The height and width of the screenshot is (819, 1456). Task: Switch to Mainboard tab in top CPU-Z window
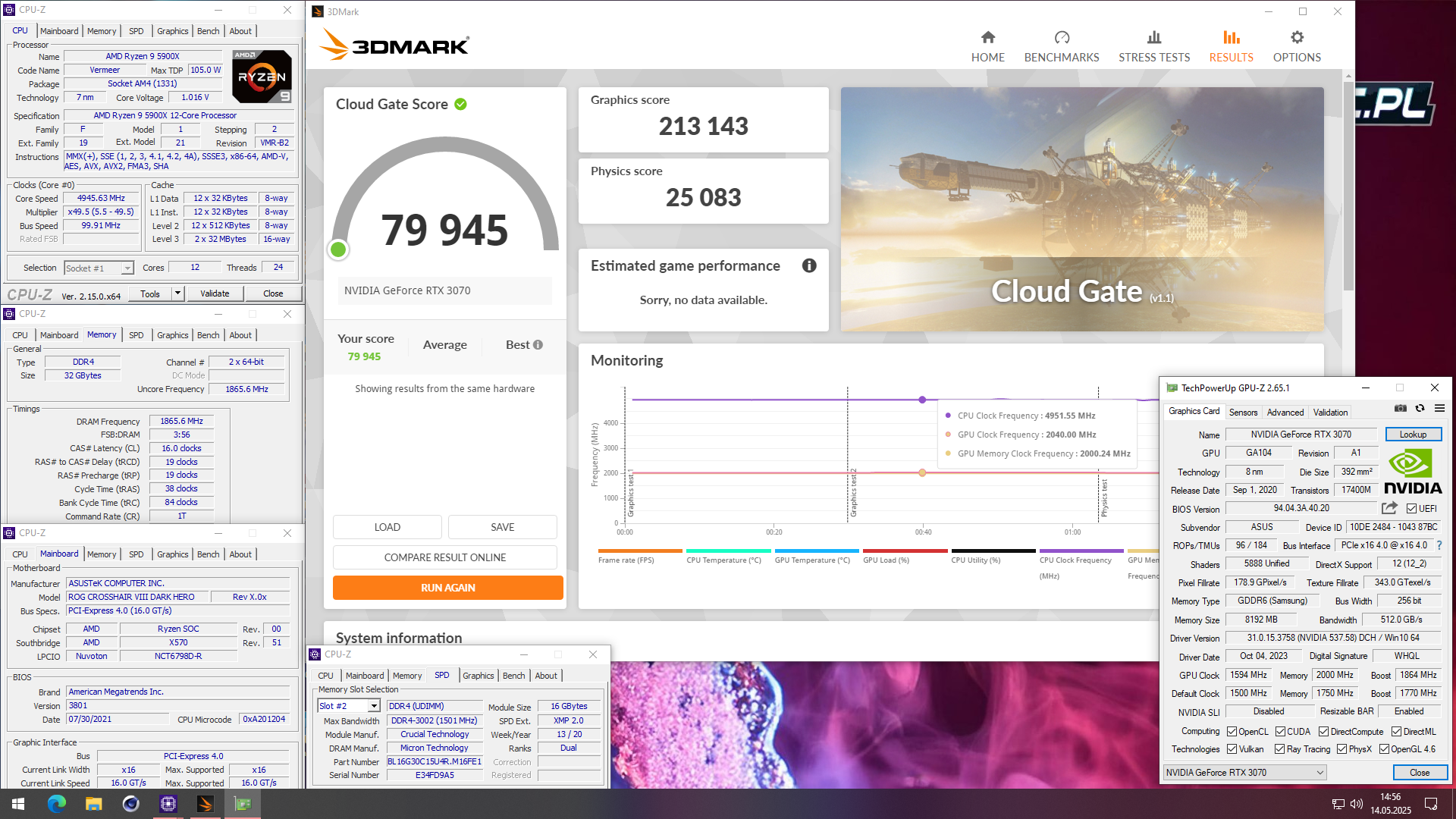tap(59, 31)
